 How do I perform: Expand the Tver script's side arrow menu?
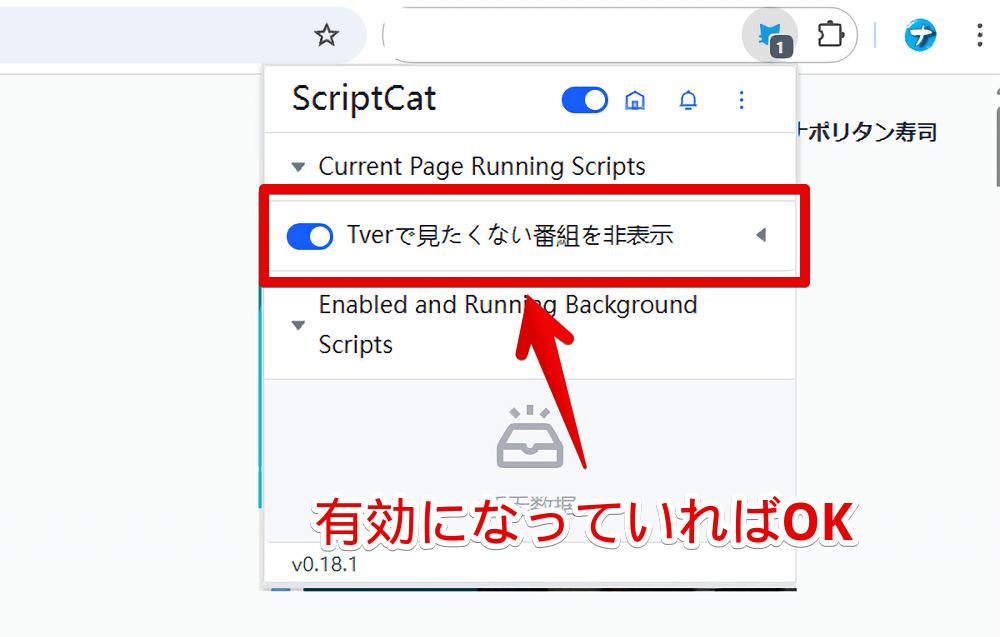point(761,235)
